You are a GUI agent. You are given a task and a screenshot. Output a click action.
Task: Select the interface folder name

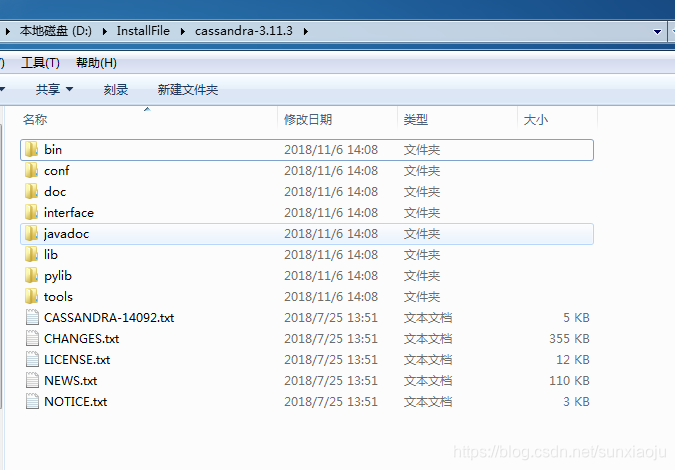click(69, 213)
